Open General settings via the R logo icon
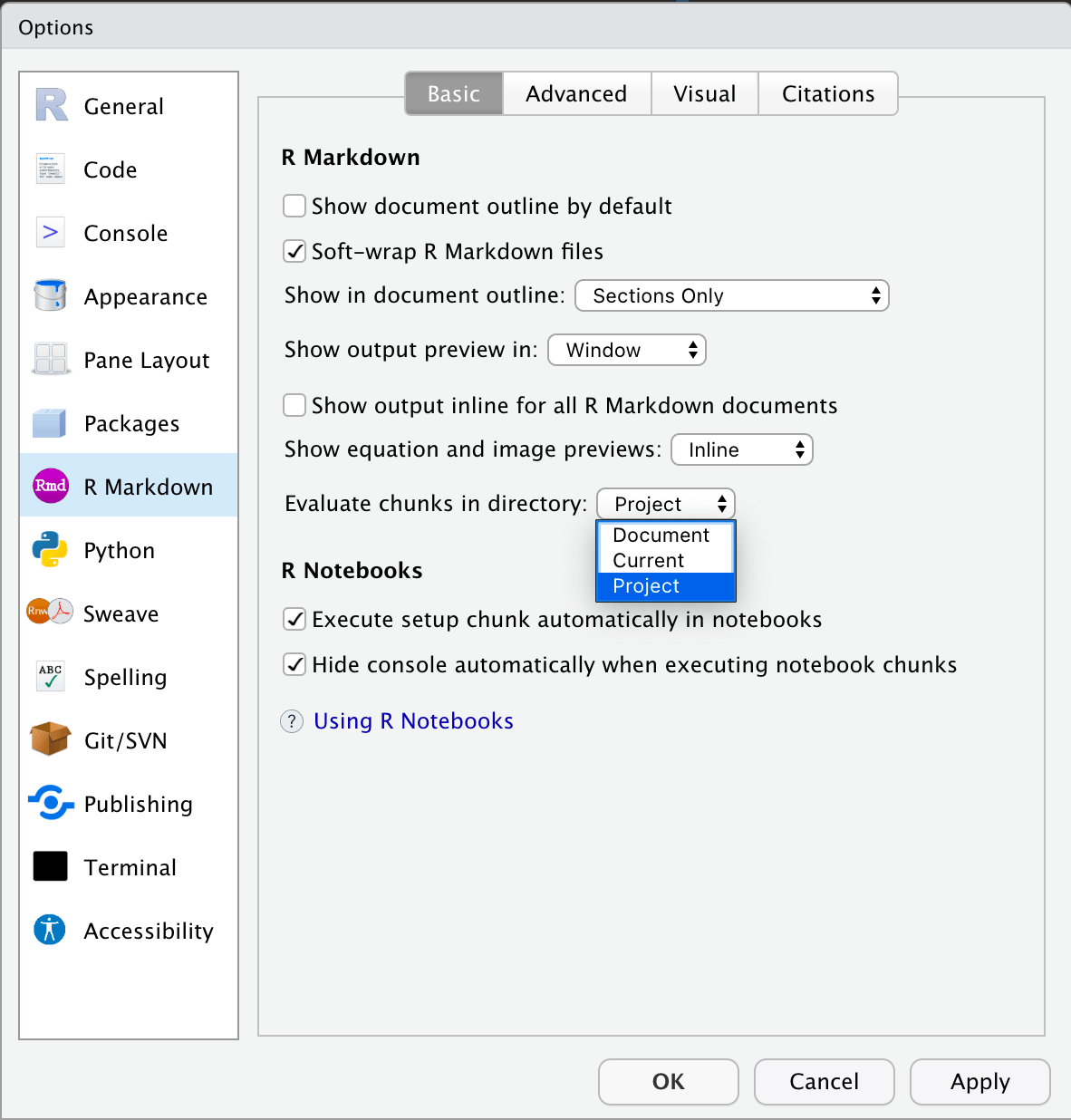 52,105
